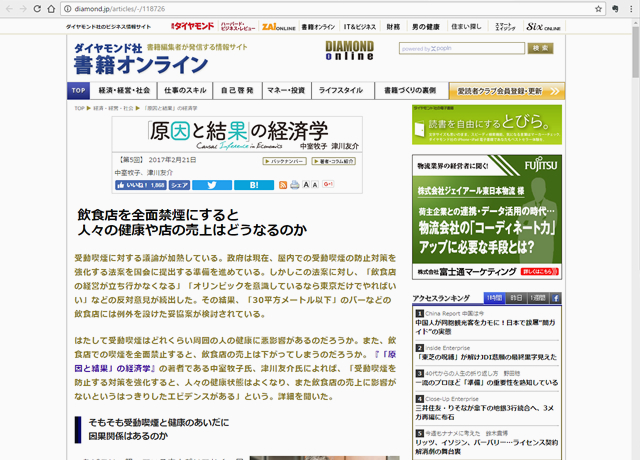Viewport: 640px width, 460px height.
Task: Click the Hatena bookmark B! icon
Action: [253, 185]
